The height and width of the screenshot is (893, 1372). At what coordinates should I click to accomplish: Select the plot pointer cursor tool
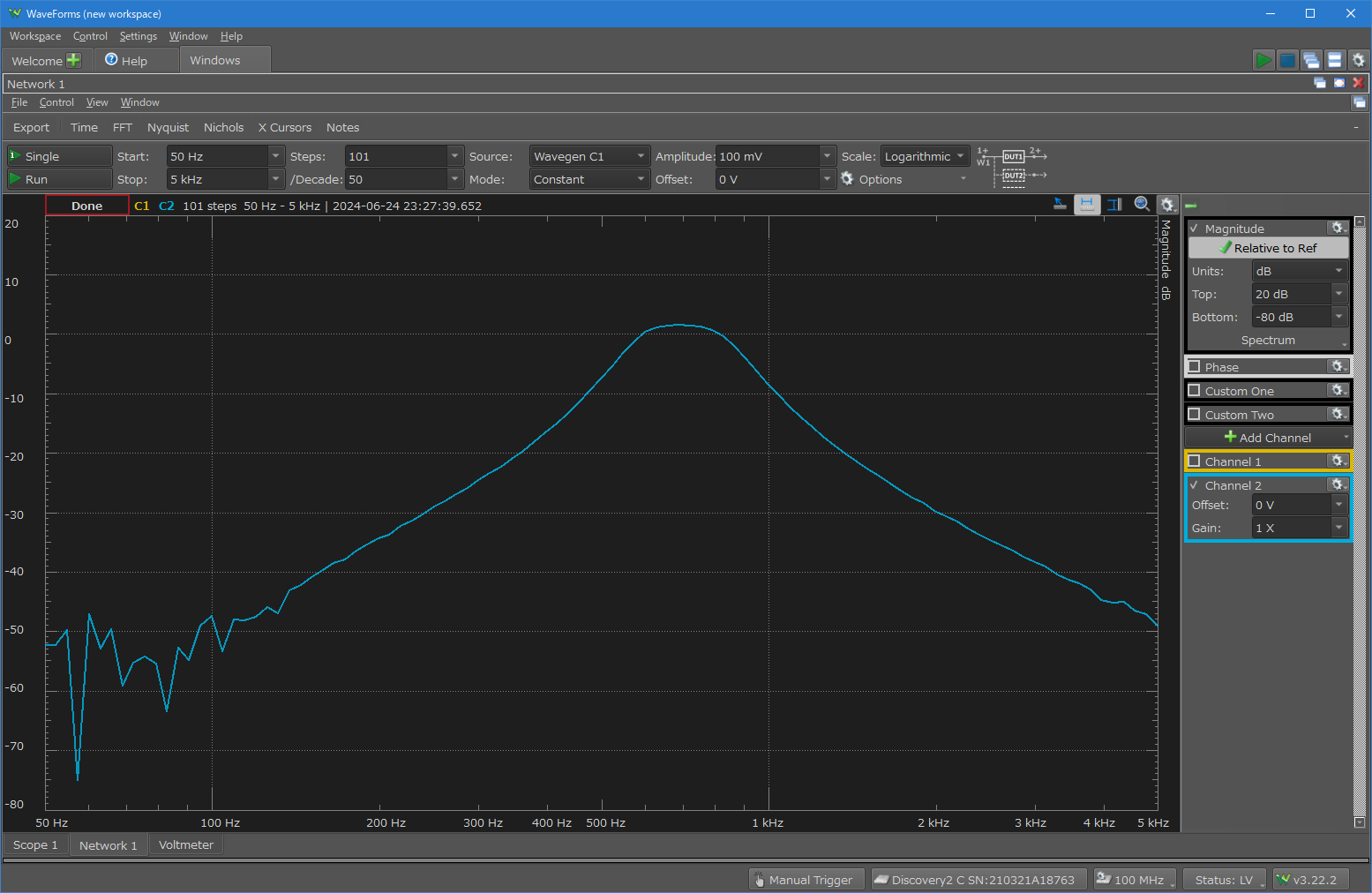point(1060,204)
